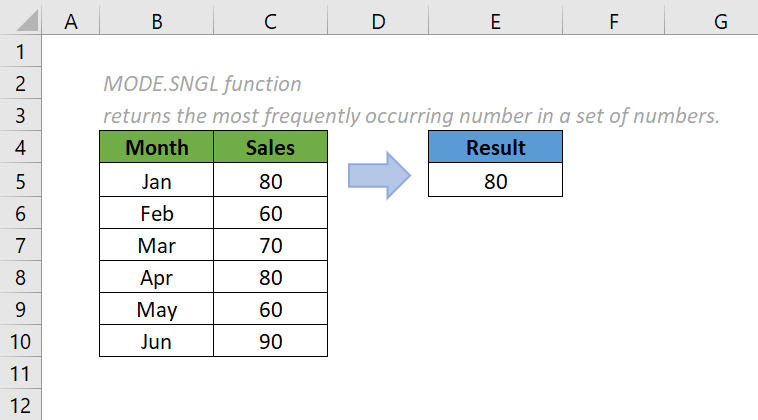This screenshot has width=758, height=420.
Task: Click the blue right-pointing arrow shape
Action: pyautogui.click(x=379, y=177)
